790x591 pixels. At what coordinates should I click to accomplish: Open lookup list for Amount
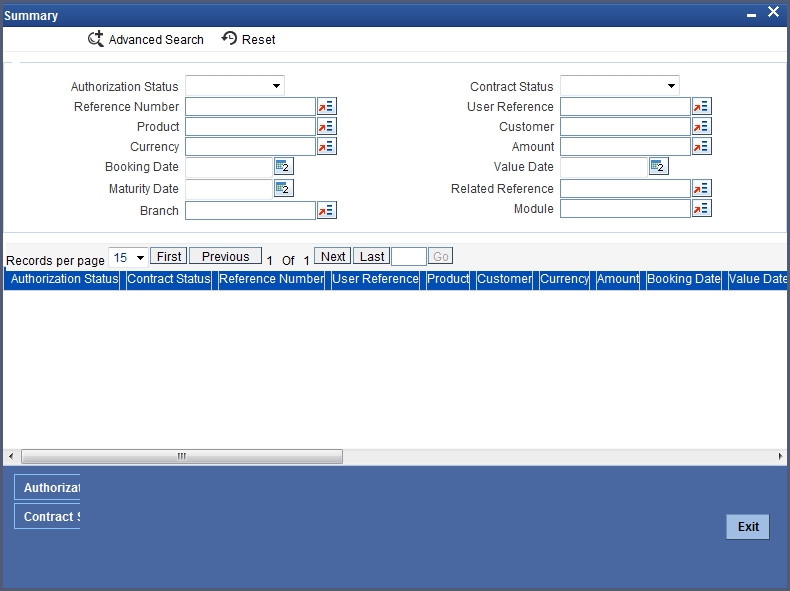pyautogui.click(x=701, y=146)
